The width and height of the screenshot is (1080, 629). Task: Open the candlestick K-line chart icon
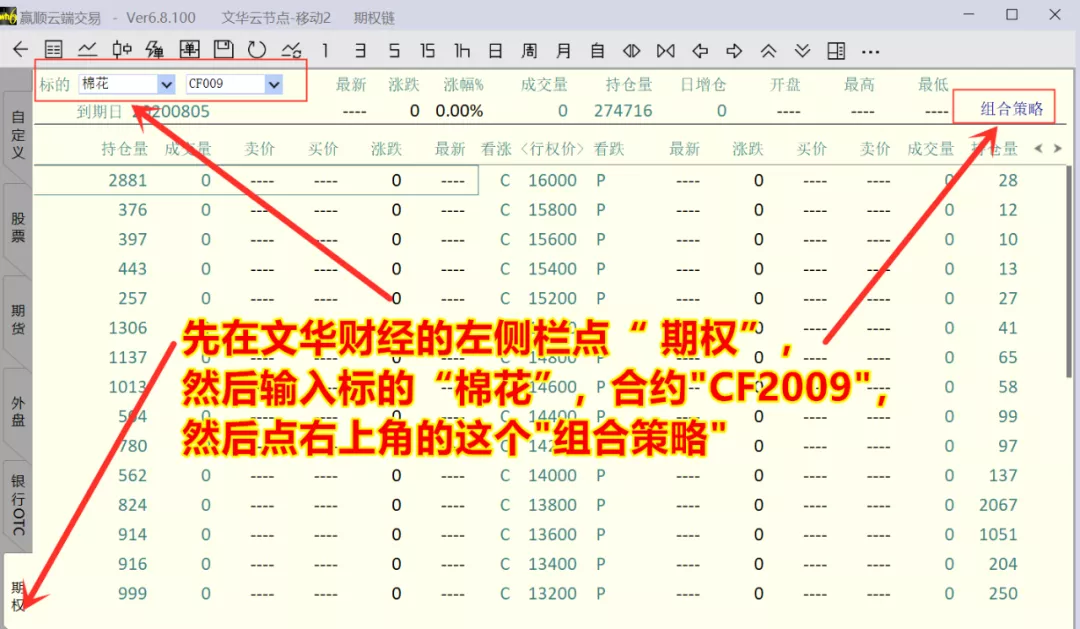122,50
